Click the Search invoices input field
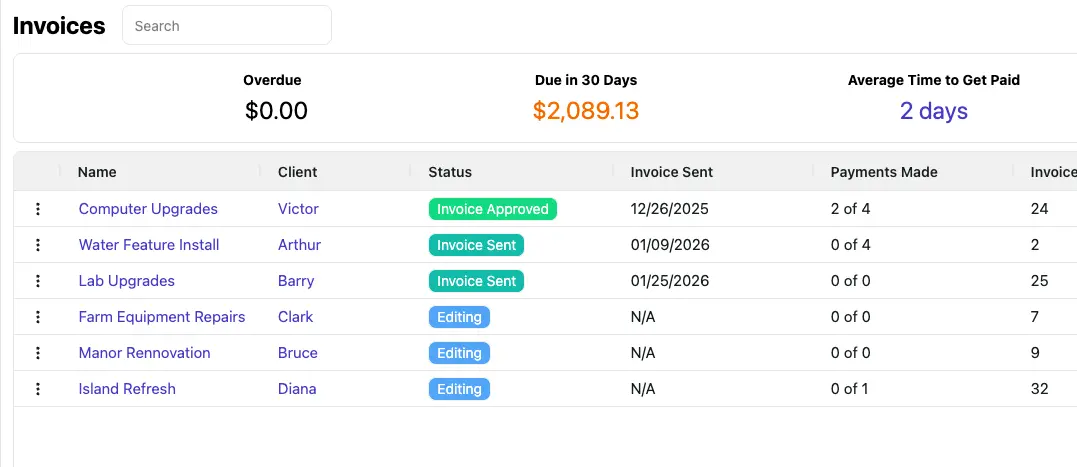 tap(226, 26)
